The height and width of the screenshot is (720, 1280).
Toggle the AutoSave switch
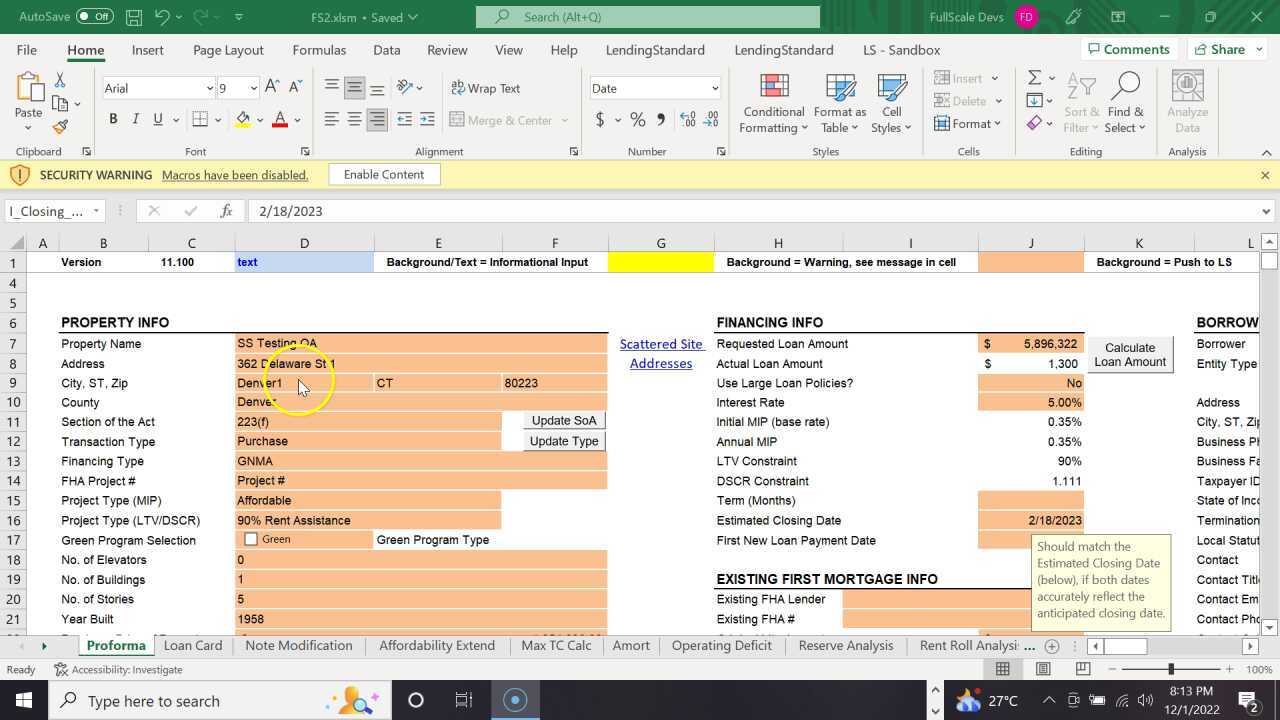point(94,17)
